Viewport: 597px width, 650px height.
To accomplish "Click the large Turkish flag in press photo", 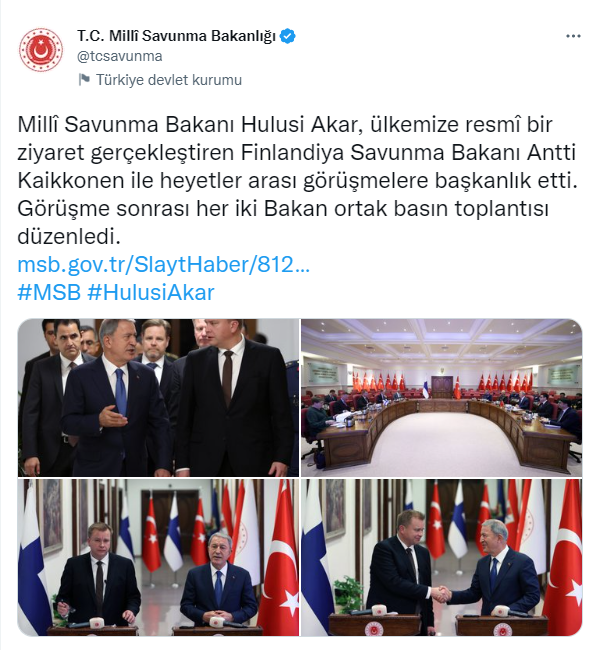I will click(x=282, y=558).
